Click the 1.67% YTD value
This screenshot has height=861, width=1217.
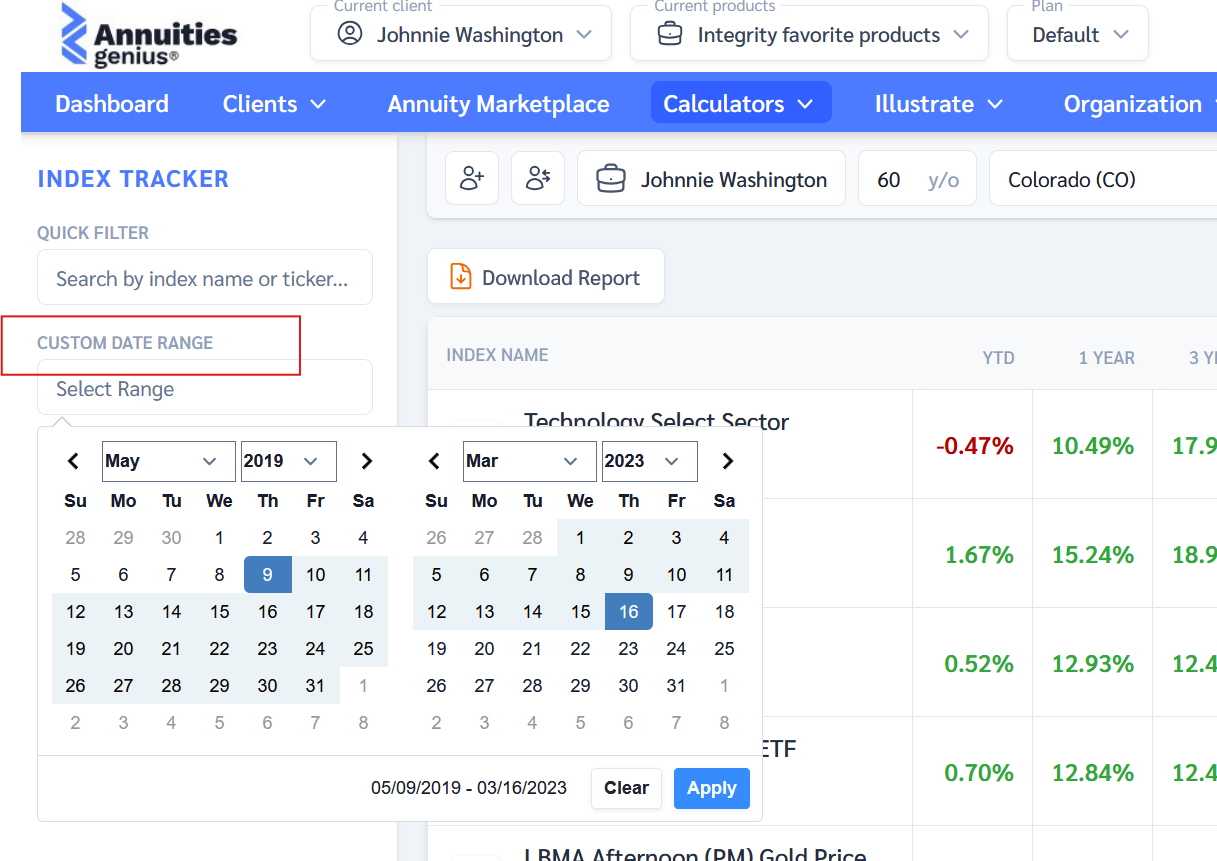(979, 555)
